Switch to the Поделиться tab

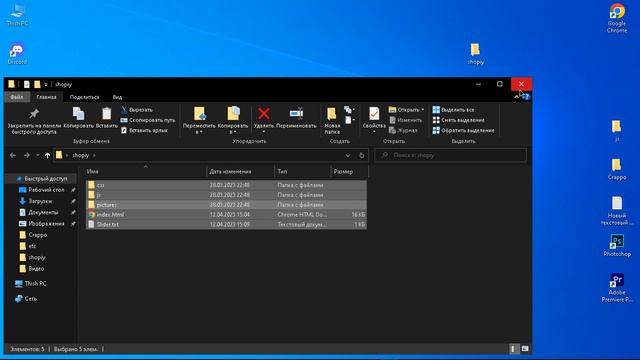point(84,97)
